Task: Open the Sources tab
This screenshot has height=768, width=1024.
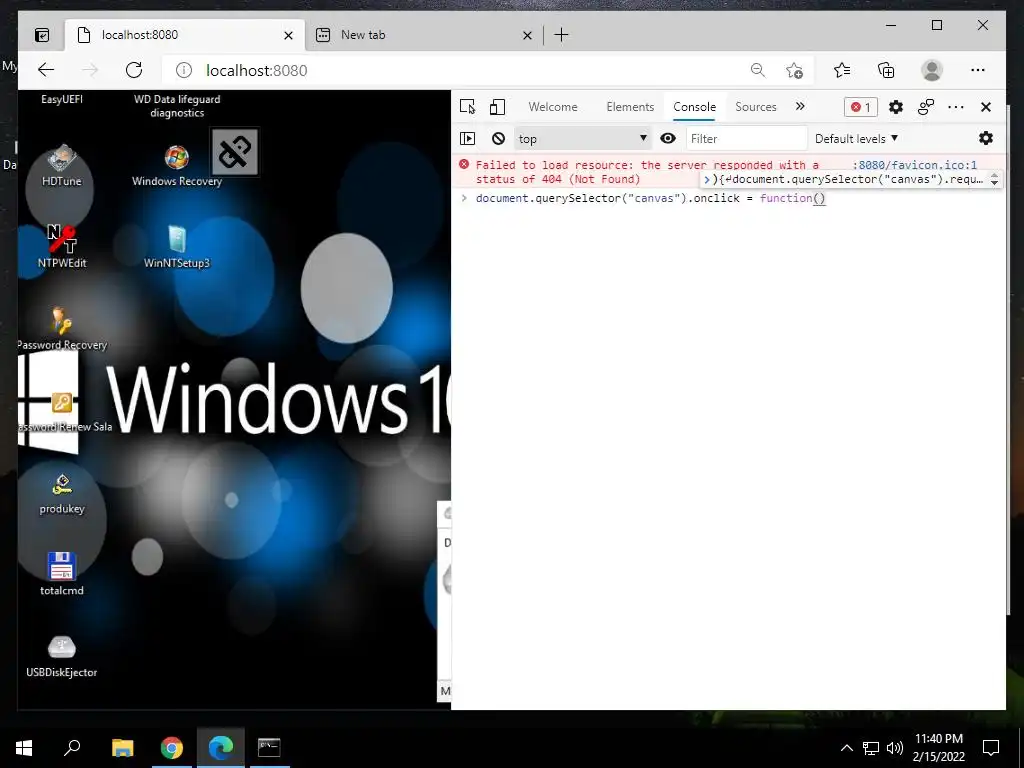Action: (756, 106)
